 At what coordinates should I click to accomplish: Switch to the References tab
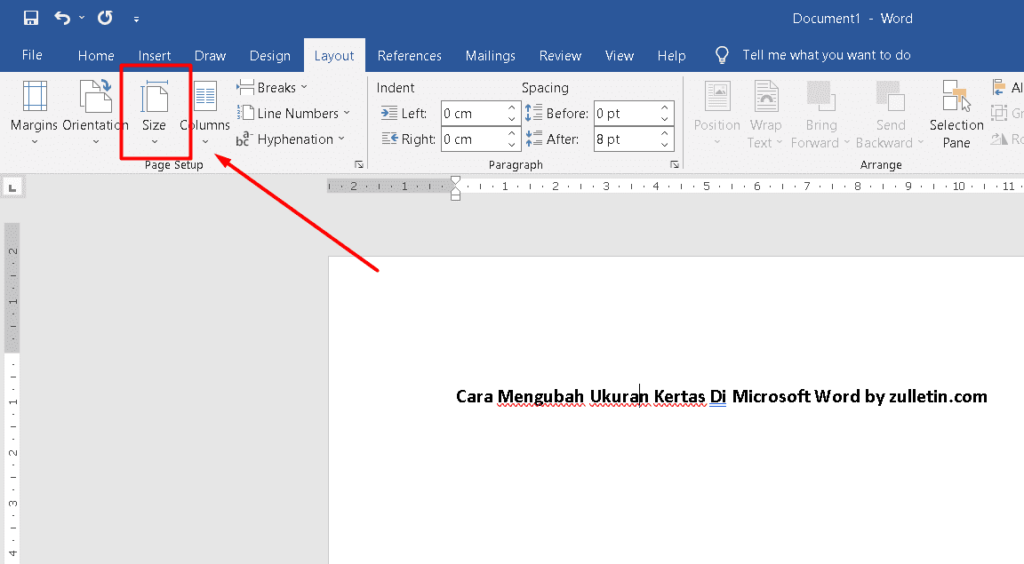click(409, 56)
